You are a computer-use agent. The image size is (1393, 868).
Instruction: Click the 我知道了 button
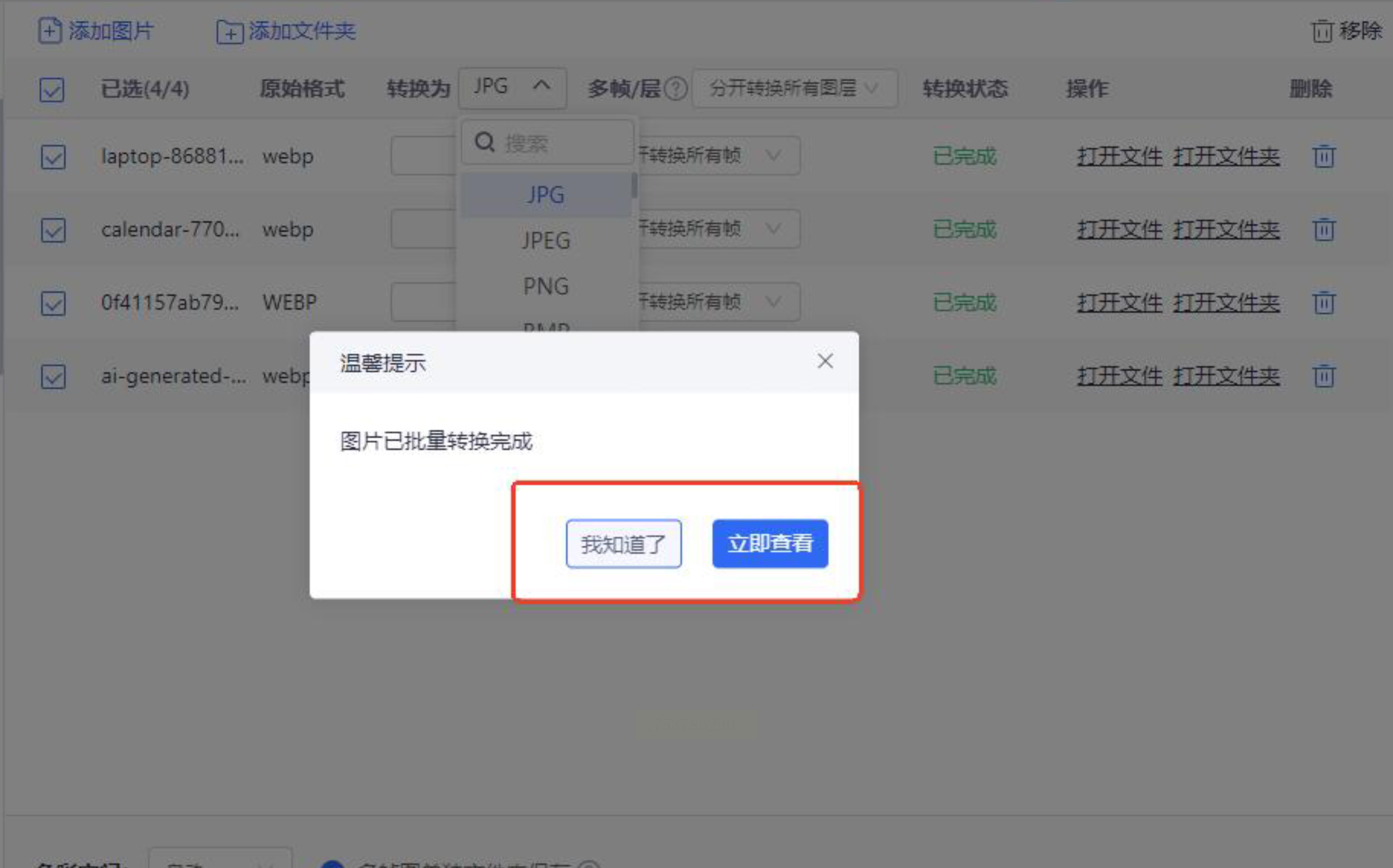tap(623, 544)
